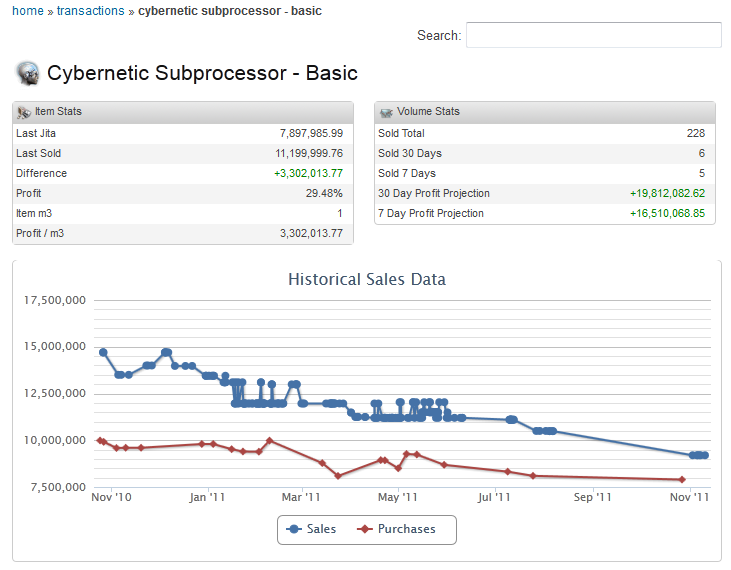Go to transactions breadcrumb link

coord(90,11)
